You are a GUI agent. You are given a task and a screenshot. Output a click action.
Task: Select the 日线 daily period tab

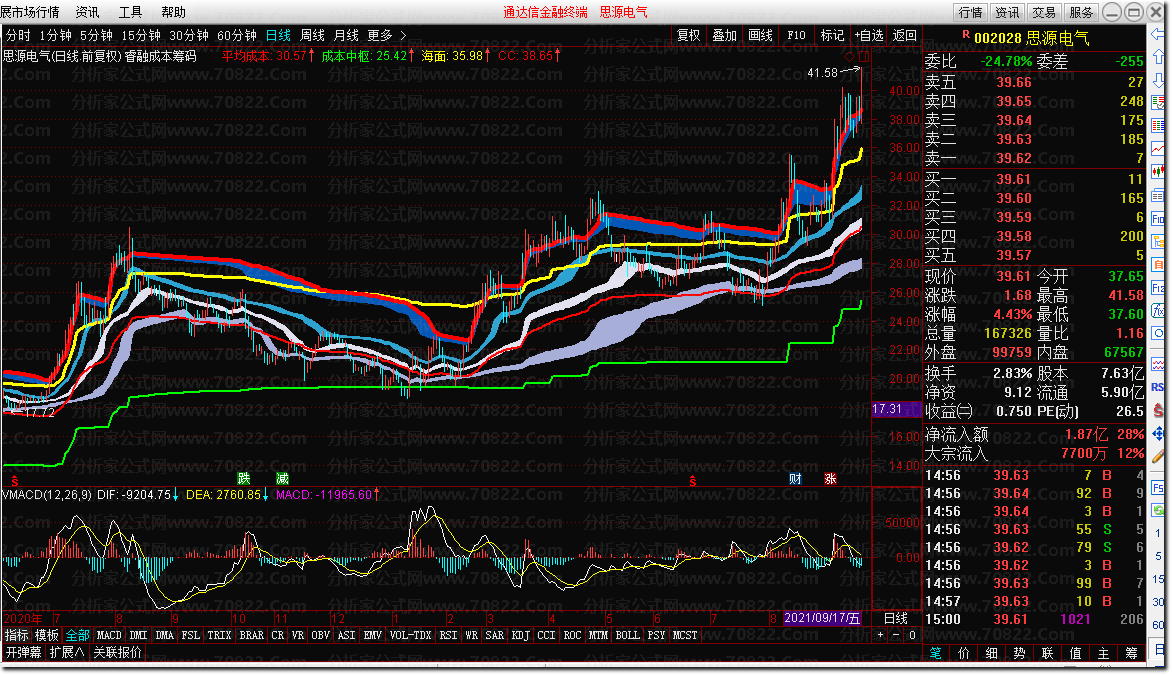(278, 35)
